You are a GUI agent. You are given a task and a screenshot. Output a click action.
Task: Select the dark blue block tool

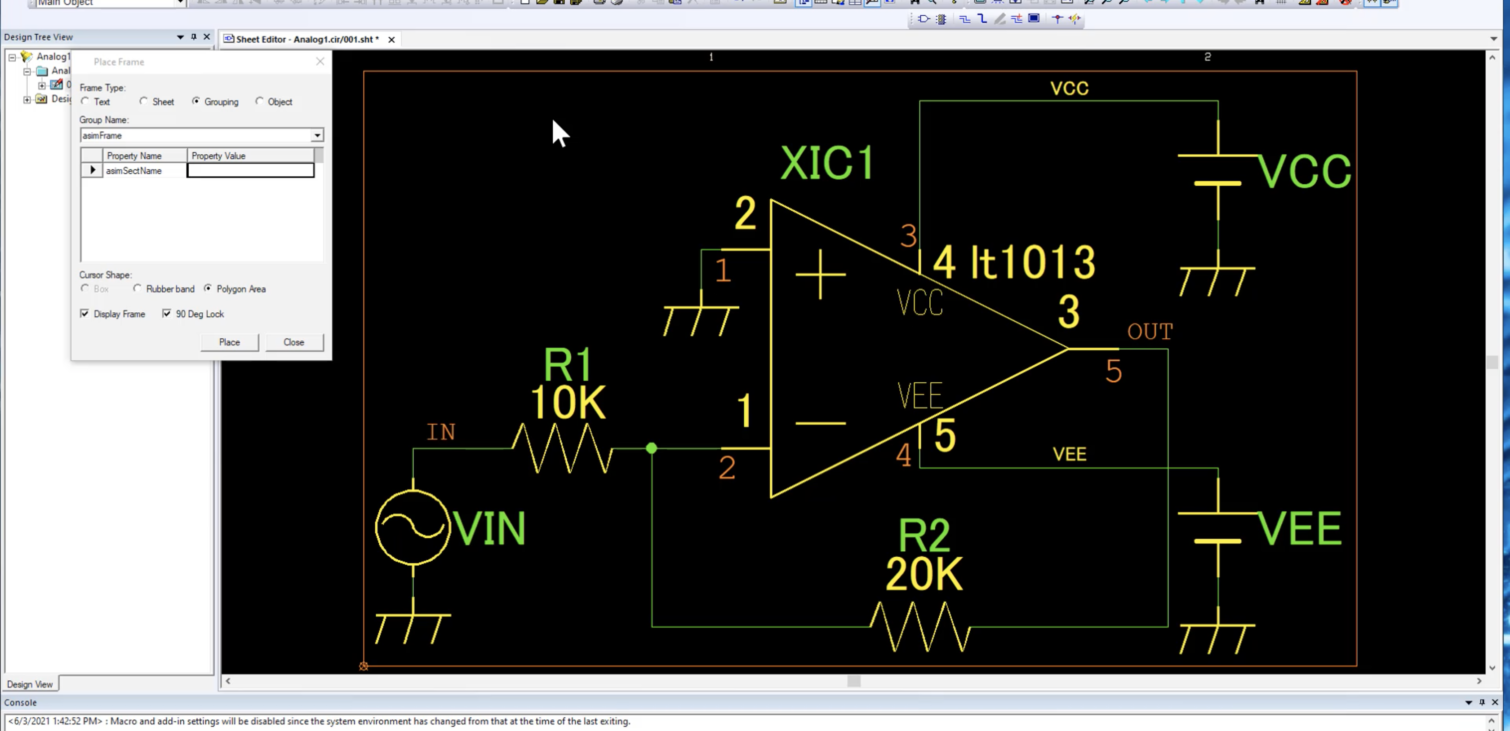pyautogui.click(x=1034, y=18)
